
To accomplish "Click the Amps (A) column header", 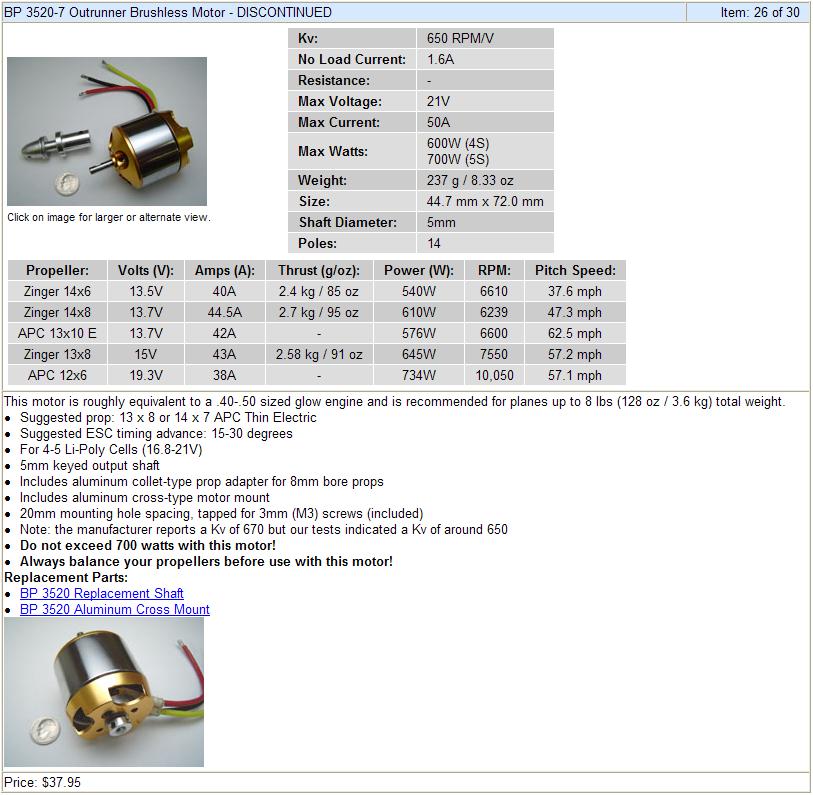I will [225, 271].
